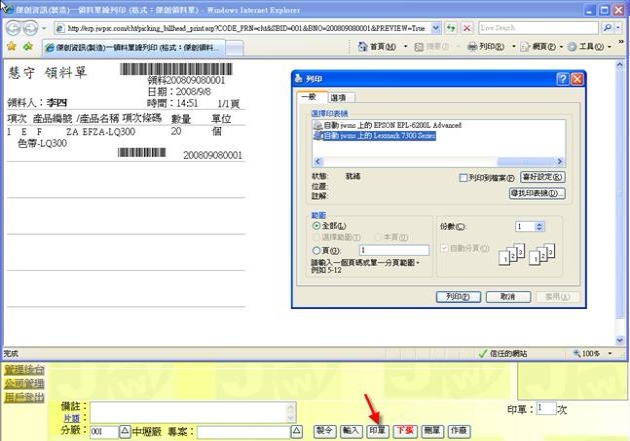Click the Print (列印) button in dialog
630x441 pixels.
click(459, 297)
